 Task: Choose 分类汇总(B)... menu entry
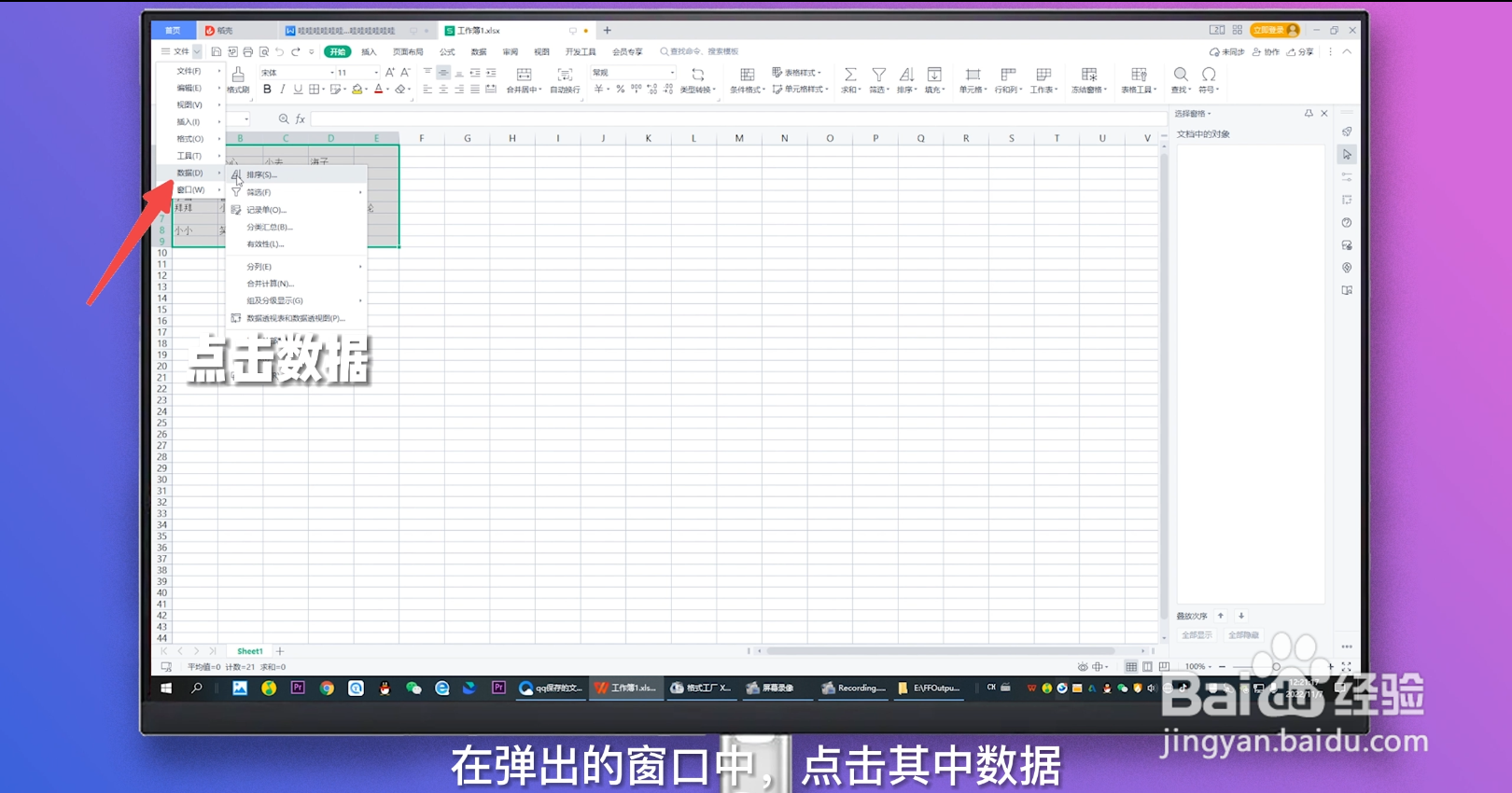pos(297,227)
